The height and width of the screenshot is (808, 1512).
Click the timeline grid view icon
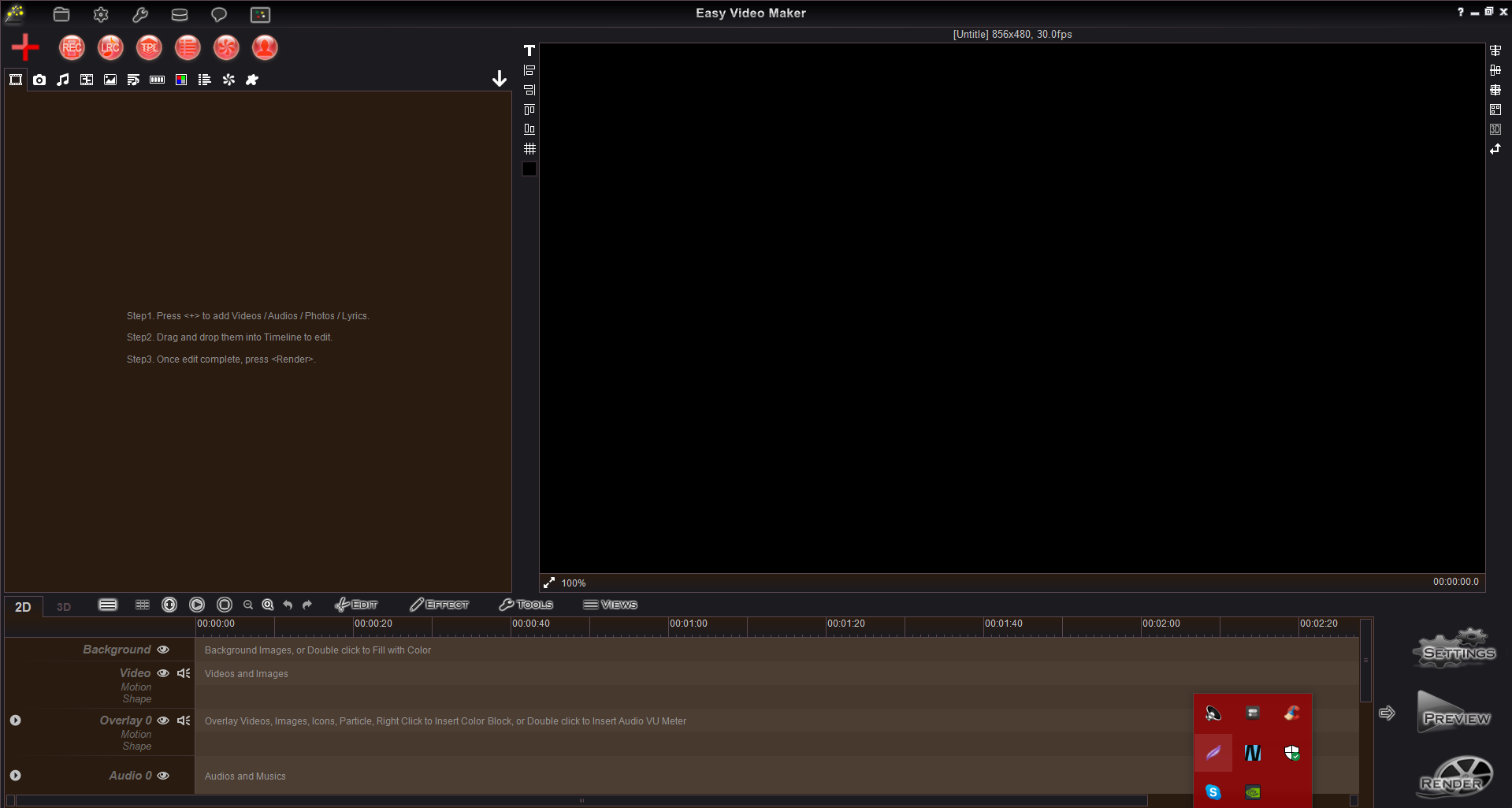(143, 605)
